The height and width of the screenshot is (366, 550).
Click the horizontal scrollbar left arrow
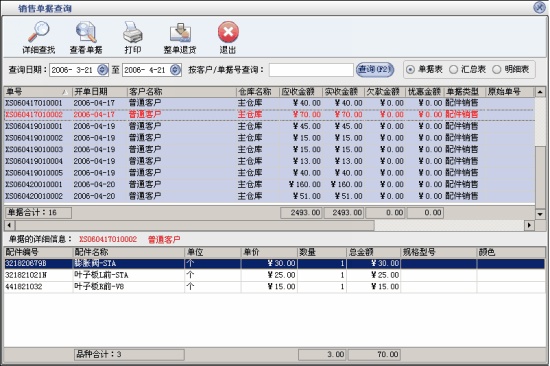(9, 225)
